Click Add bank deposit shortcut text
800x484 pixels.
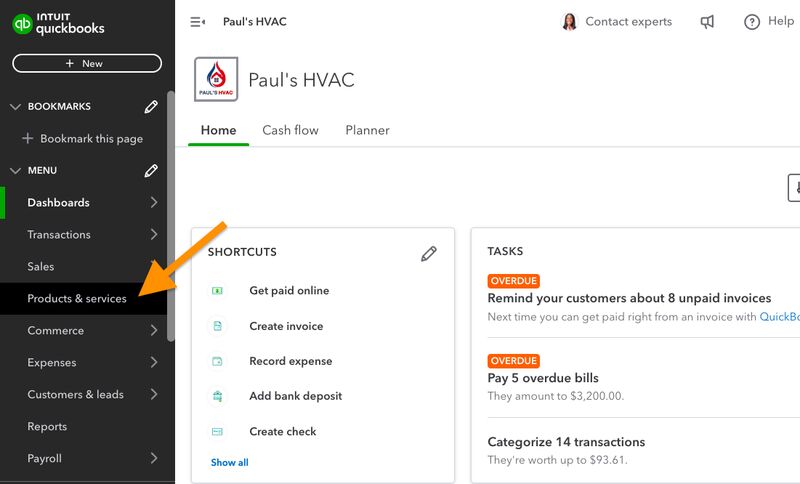(x=295, y=396)
